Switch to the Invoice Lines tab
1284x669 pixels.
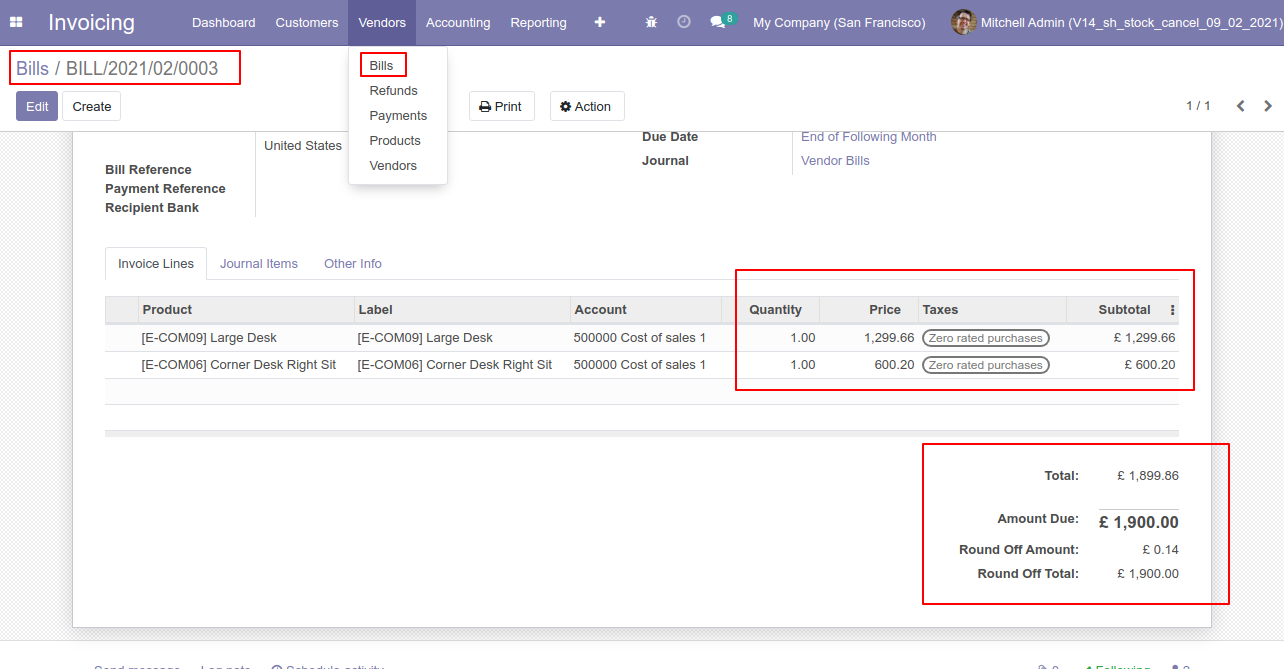(156, 264)
